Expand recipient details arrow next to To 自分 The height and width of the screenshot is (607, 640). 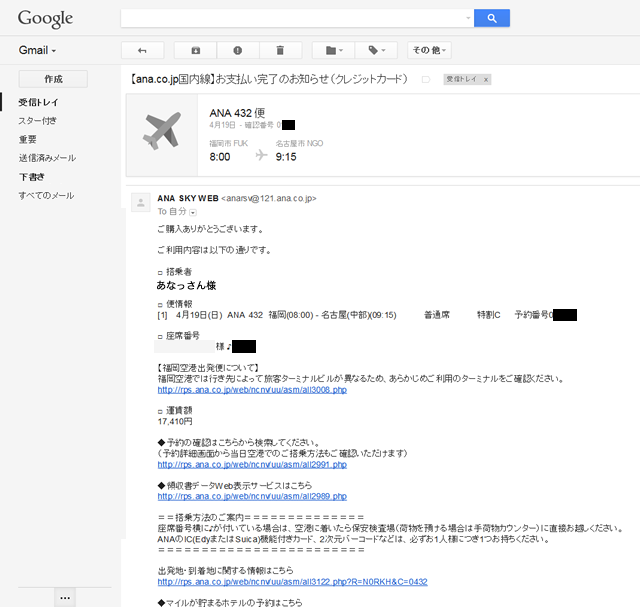tap(193, 212)
